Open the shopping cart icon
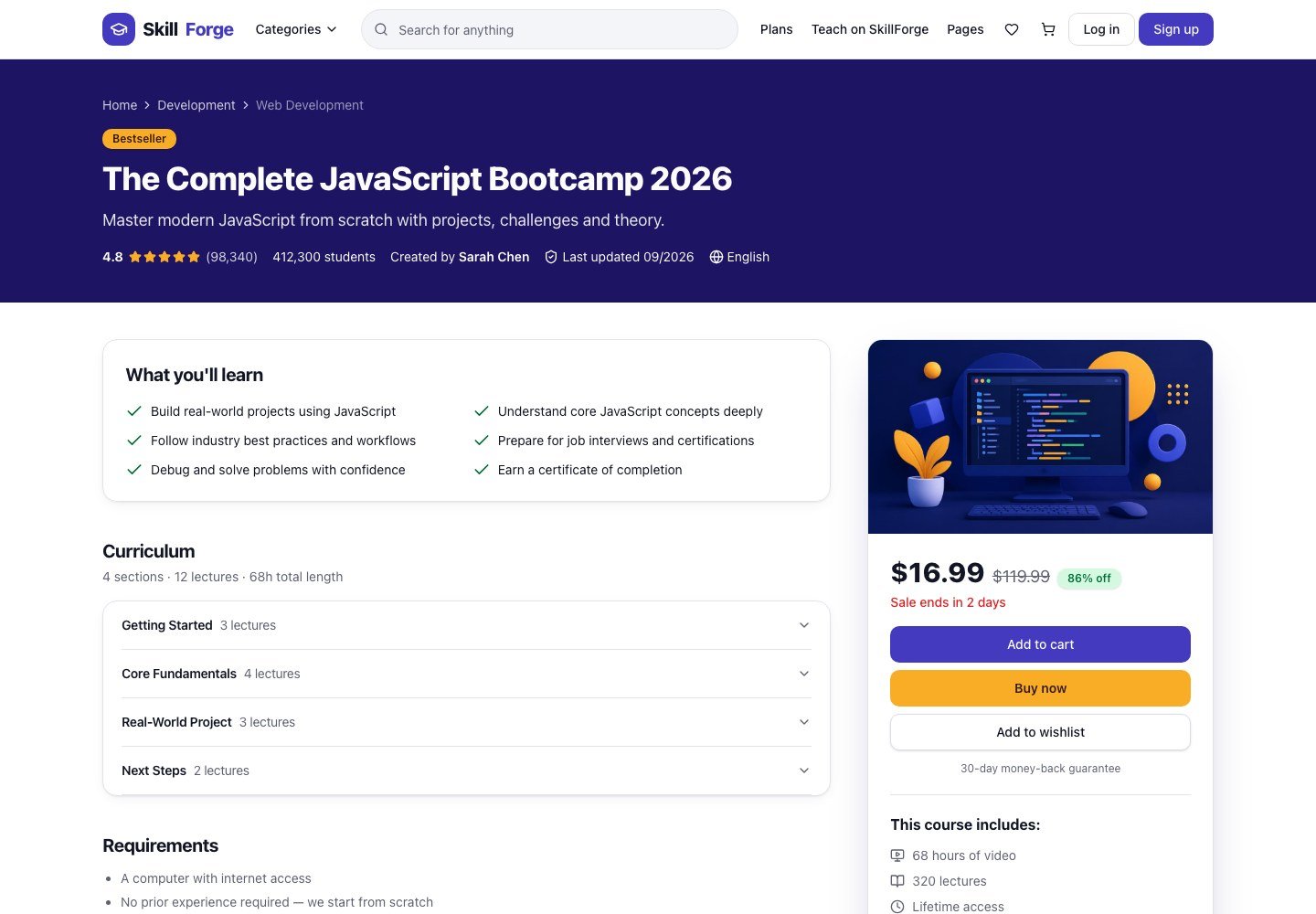 pos(1048,29)
